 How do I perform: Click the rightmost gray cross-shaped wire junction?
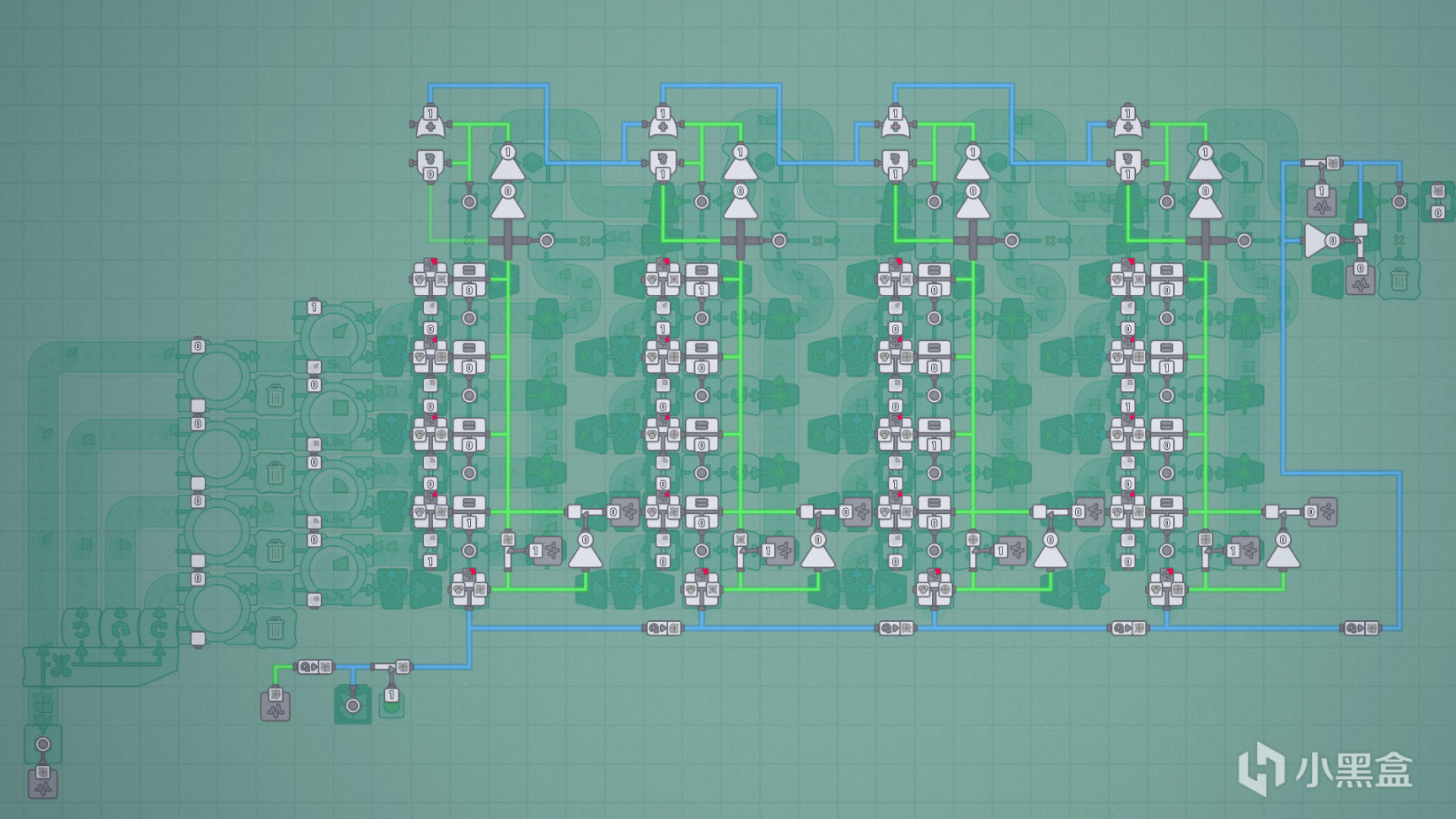(1206, 241)
